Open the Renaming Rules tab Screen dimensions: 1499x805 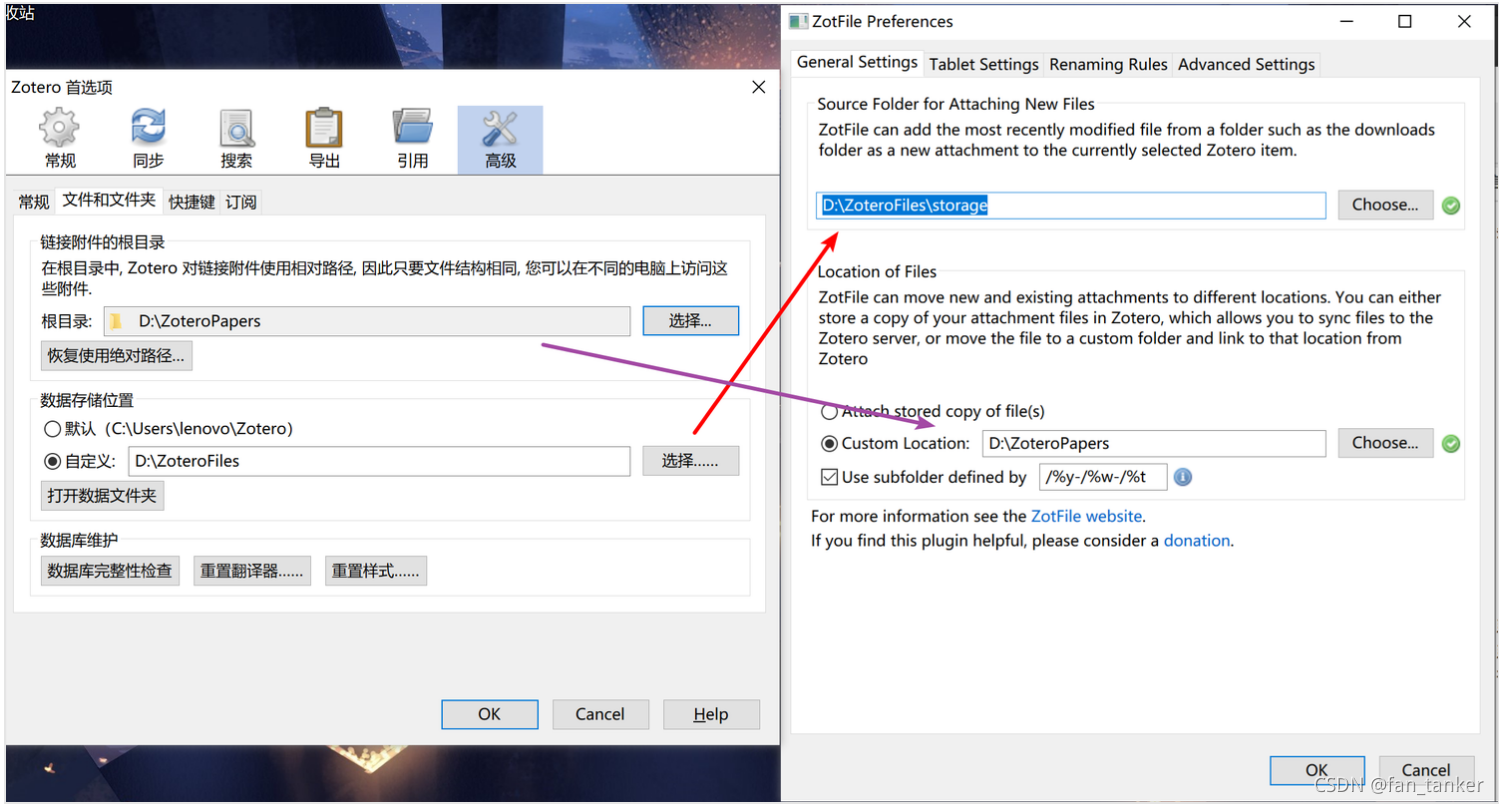coord(1108,64)
